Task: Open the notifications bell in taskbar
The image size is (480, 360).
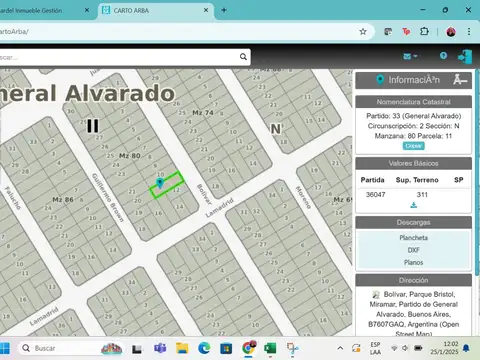Action: coord(466,348)
